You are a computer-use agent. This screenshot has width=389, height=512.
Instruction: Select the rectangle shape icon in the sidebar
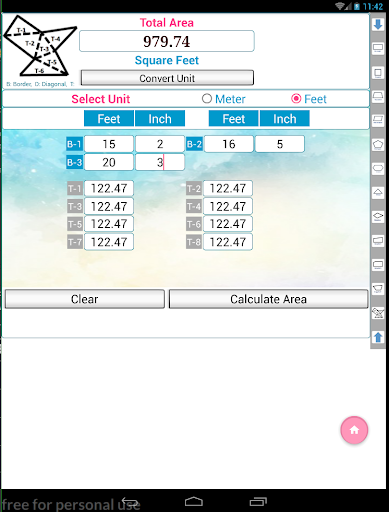click(378, 48)
